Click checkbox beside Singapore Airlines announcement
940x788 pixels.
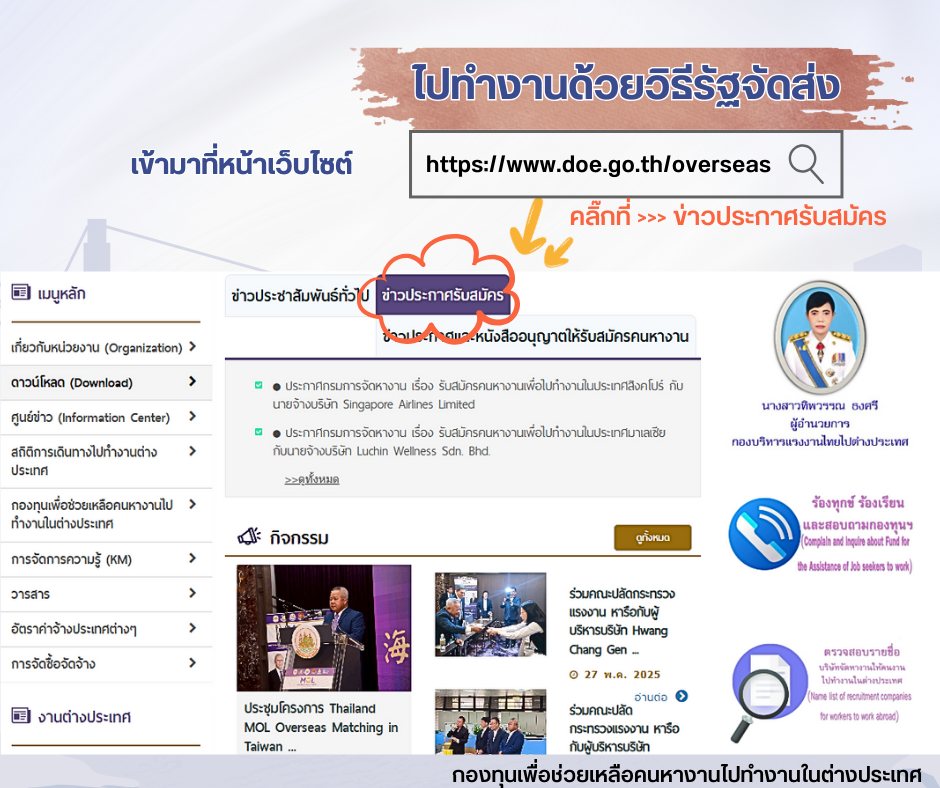[259, 386]
